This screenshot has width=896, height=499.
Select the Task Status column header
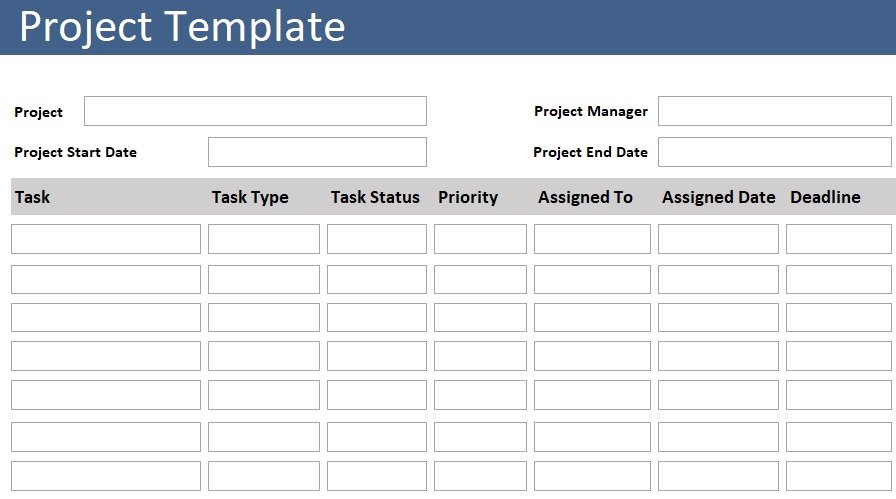click(375, 197)
